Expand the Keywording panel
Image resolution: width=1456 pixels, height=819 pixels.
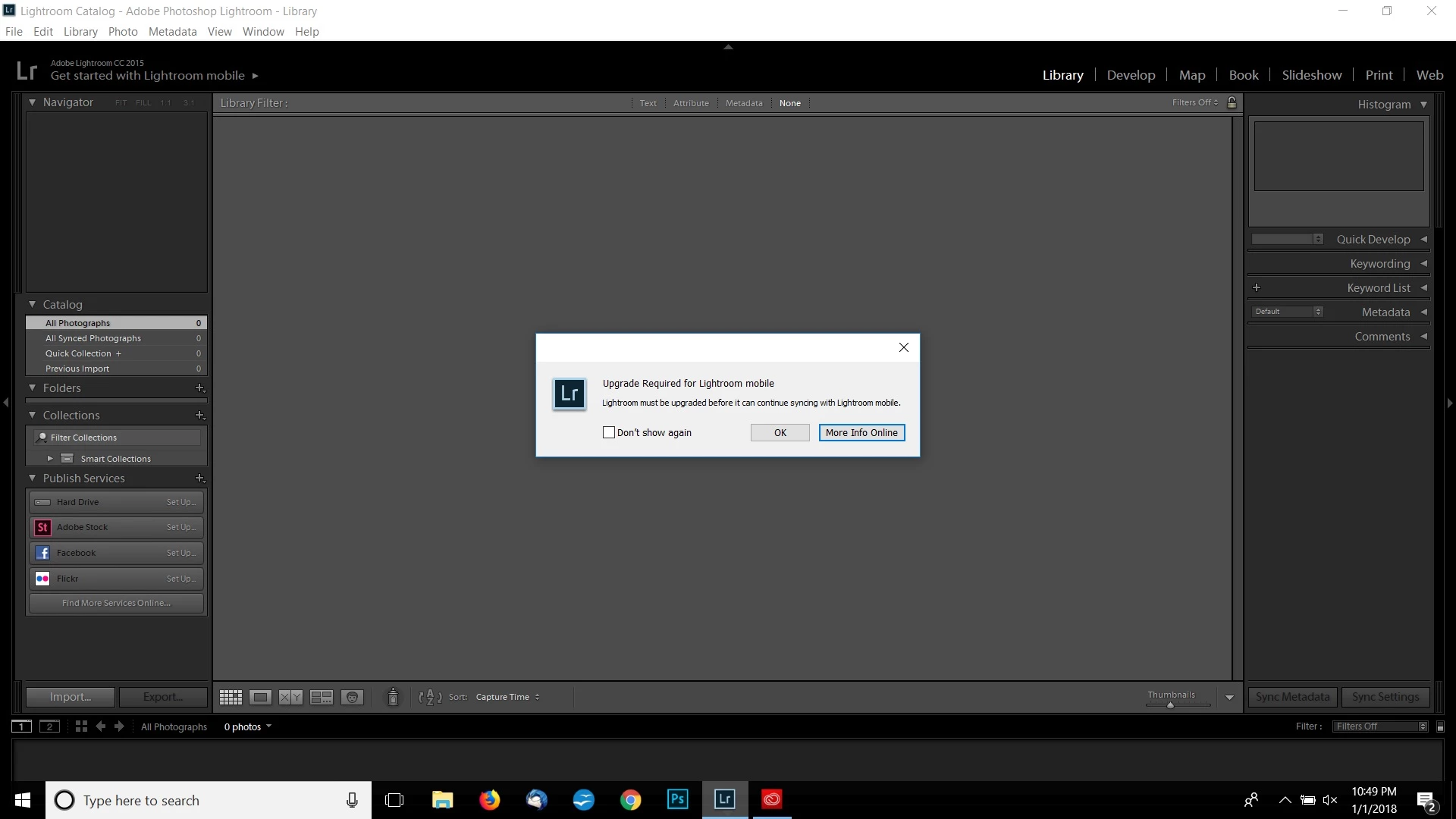(1379, 264)
